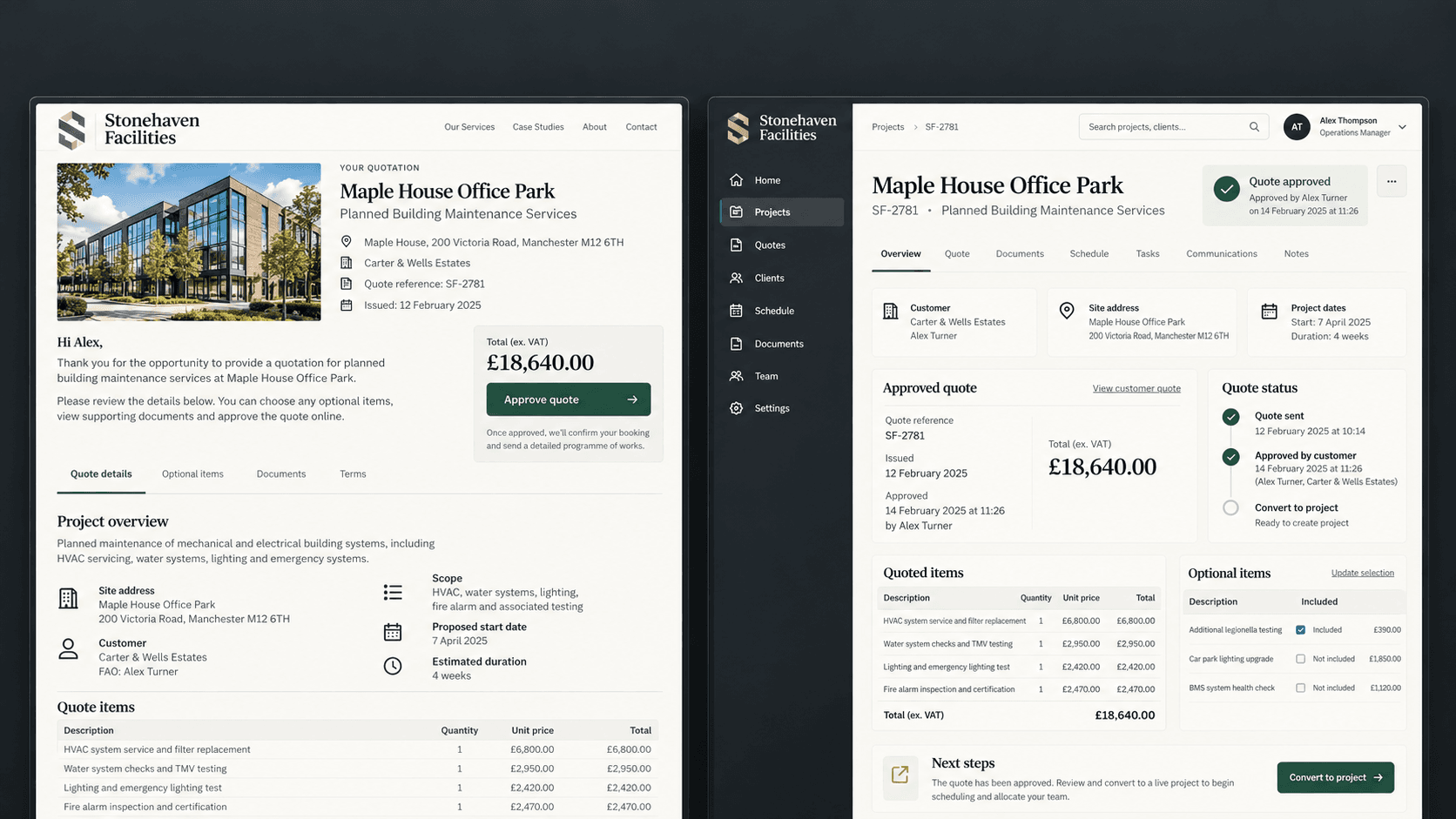The width and height of the screenshot is (1456, 819).
Task: Check the Car park lighting upgrade checkbox
Action: (x=1301, y=659)
